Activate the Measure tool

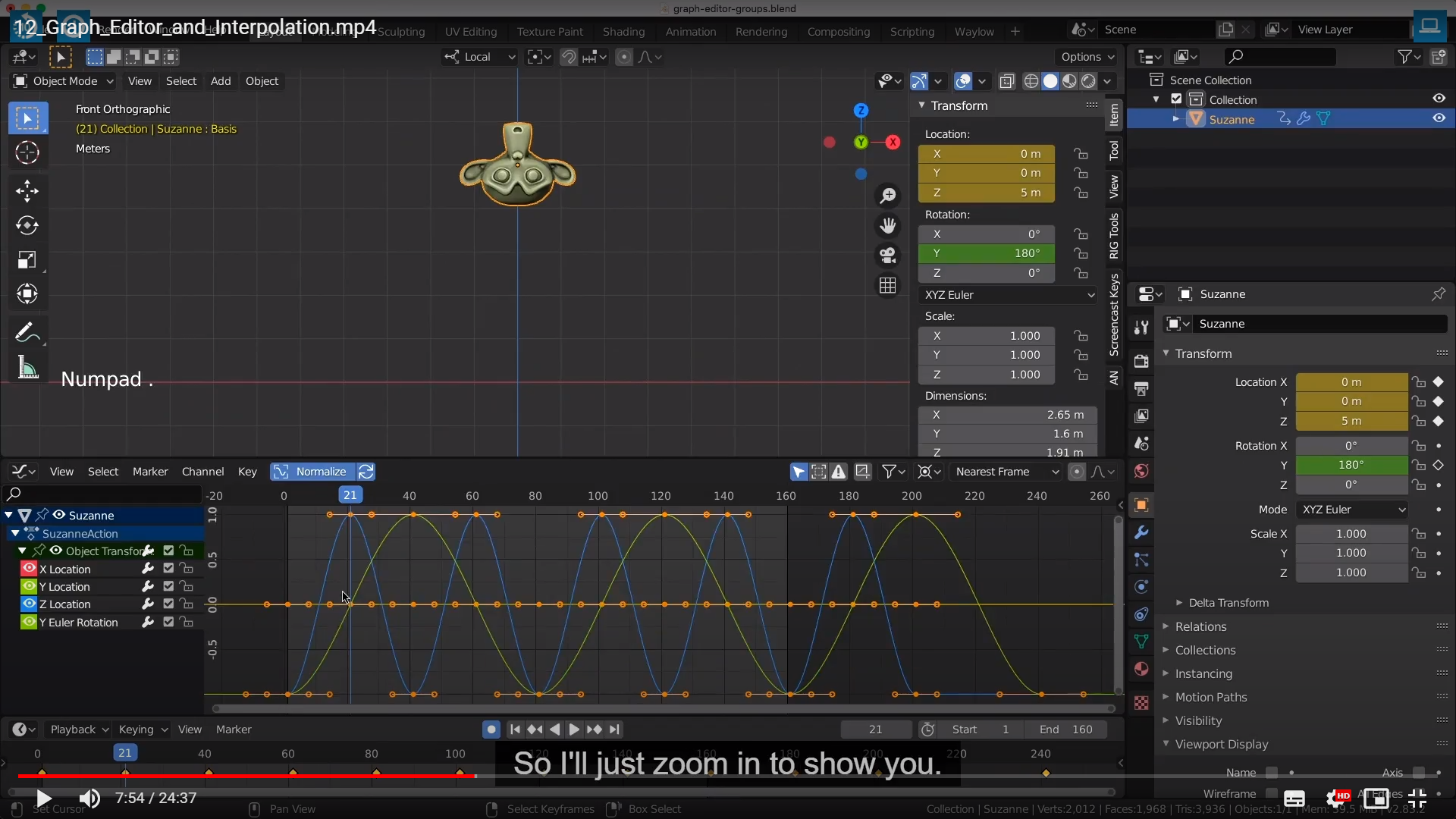(27, 368)
